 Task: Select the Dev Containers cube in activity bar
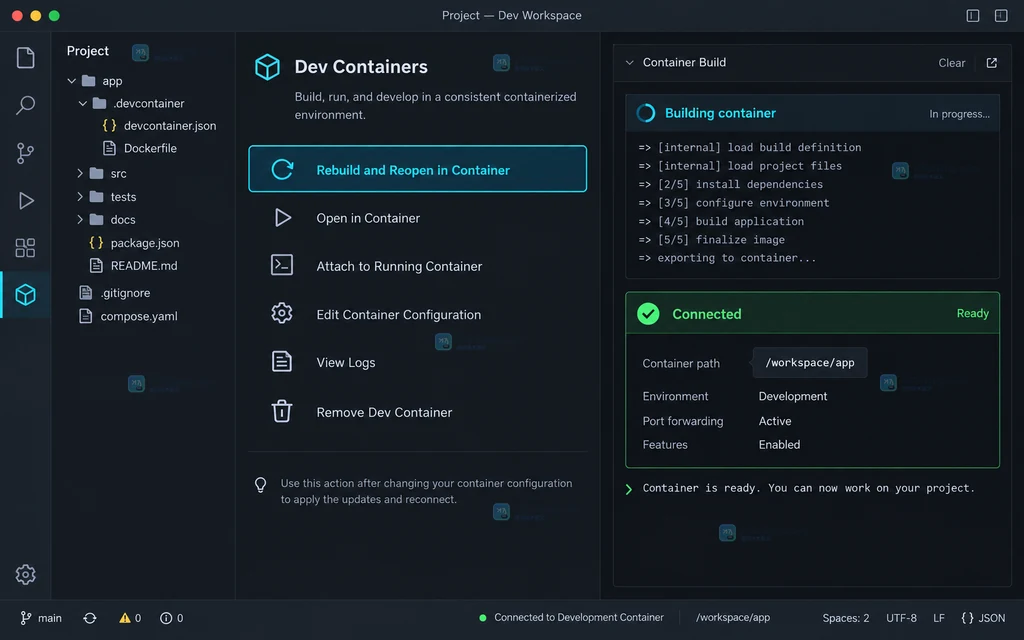pyautogui.click(x=25, y=295)
